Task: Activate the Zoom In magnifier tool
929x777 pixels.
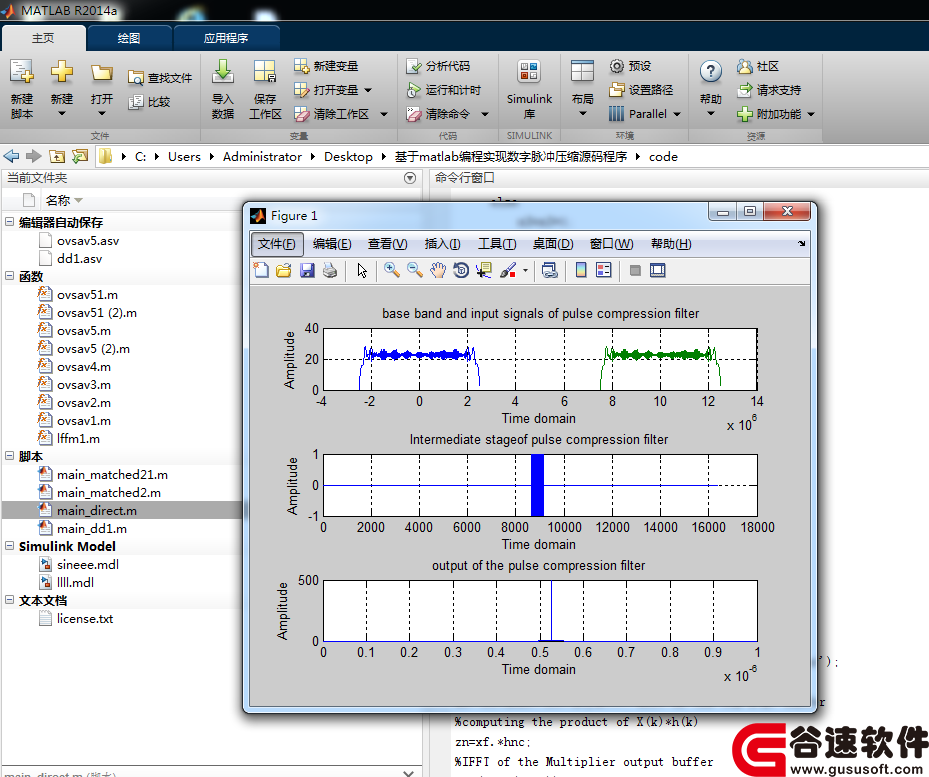Action: (x=392, y=271)
